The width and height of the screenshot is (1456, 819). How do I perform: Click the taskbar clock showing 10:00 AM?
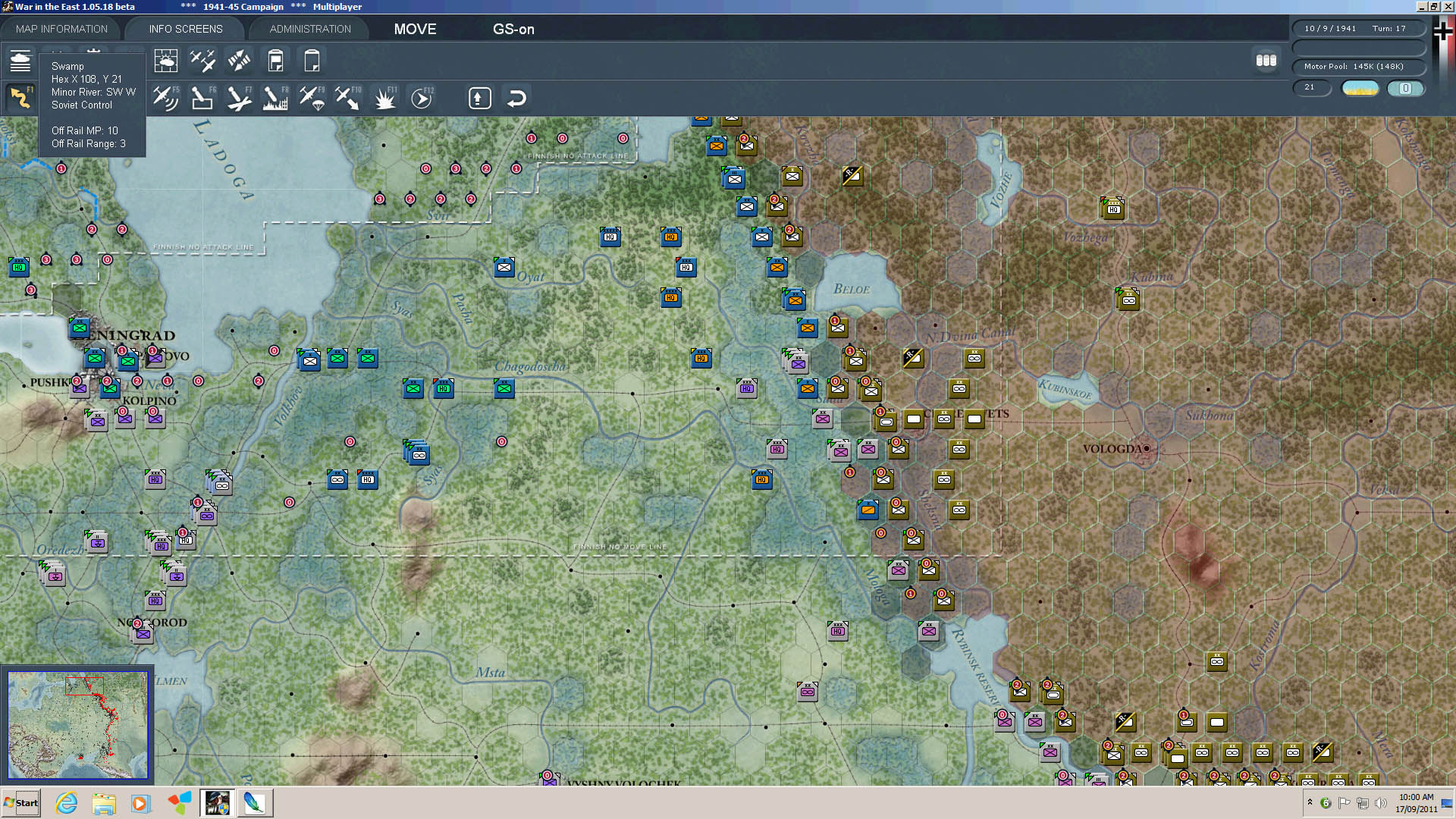click(x=1417, y=802)
